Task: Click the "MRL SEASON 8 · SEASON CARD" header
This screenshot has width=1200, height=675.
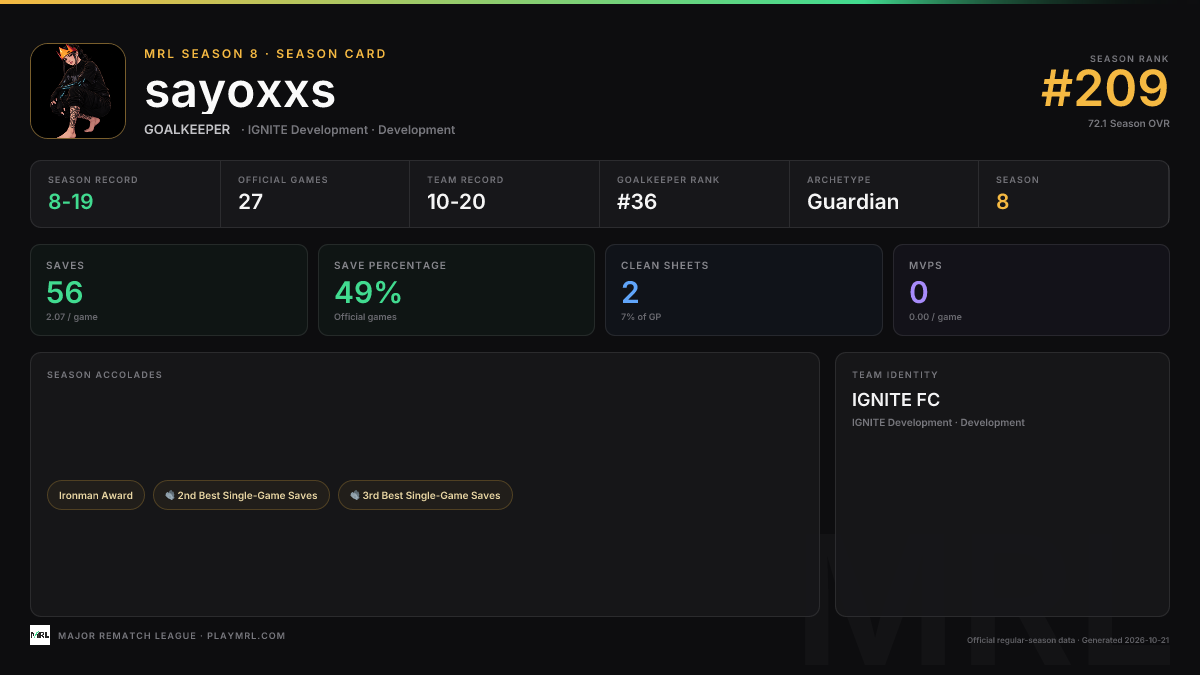Action: (265, 54)
